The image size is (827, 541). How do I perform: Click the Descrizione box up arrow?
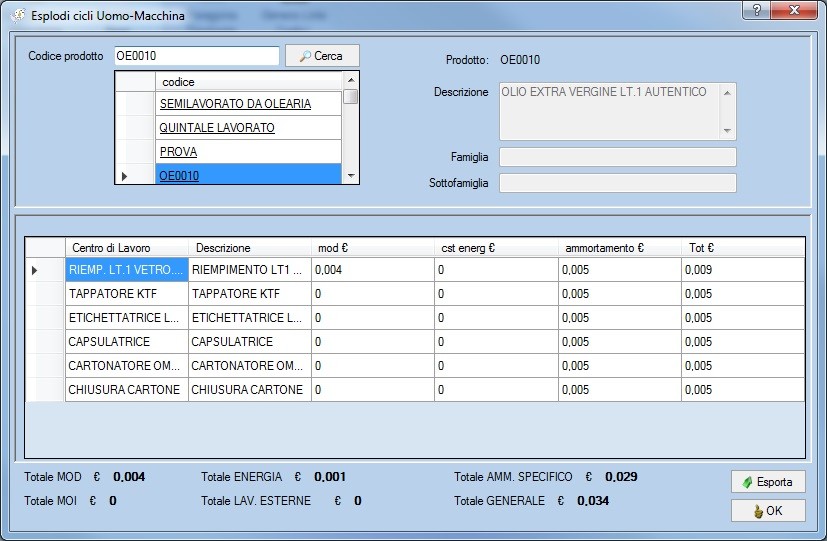(x=727, y=93)
